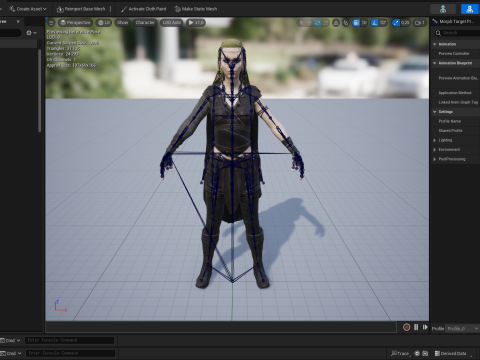The height and width of the screenshot is (360, 480).
Task: Open the Profile_0 profile dropdown
Action: pyautogui.click(x=463, y=329)
